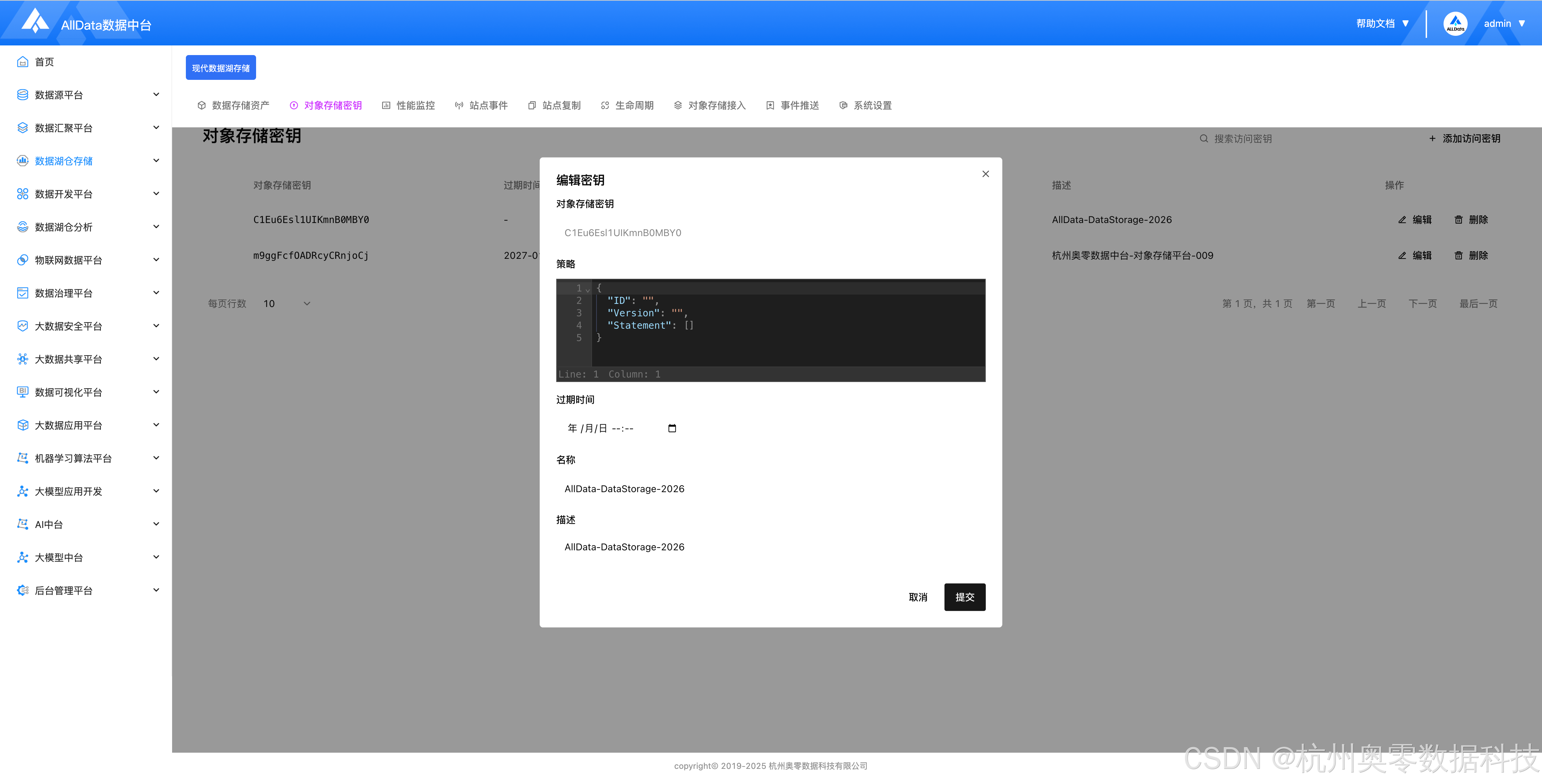Click the 数据源平台 database icon
1542x784 pixels.
23,95
